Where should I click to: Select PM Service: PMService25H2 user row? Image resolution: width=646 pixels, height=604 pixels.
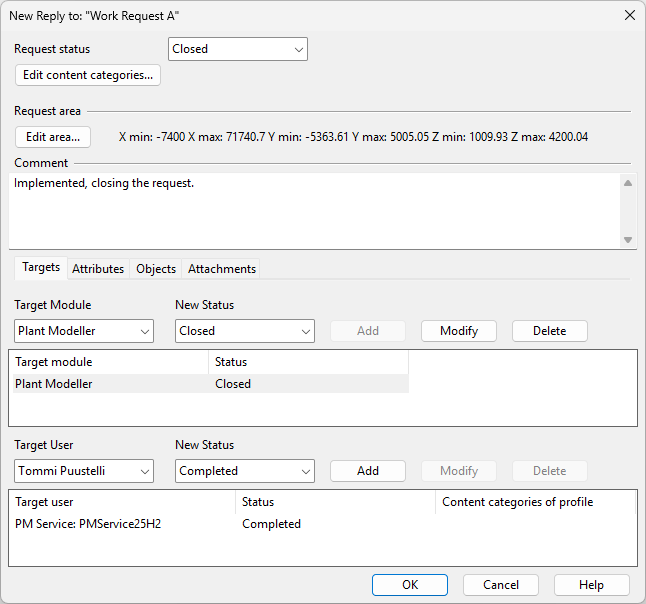pos(120,524)
